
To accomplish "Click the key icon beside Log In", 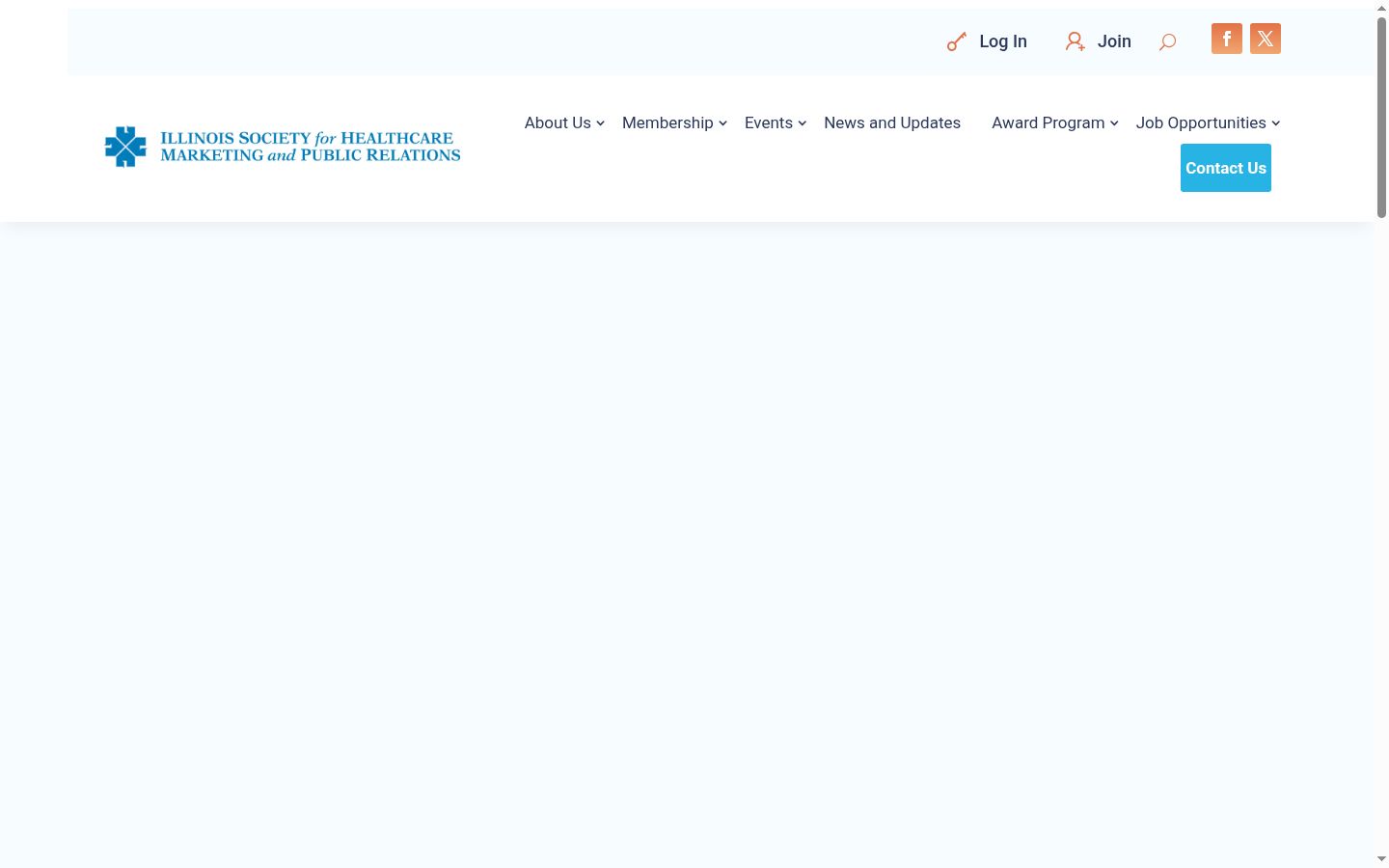I will pyautogui.click(x=956, y=41).
